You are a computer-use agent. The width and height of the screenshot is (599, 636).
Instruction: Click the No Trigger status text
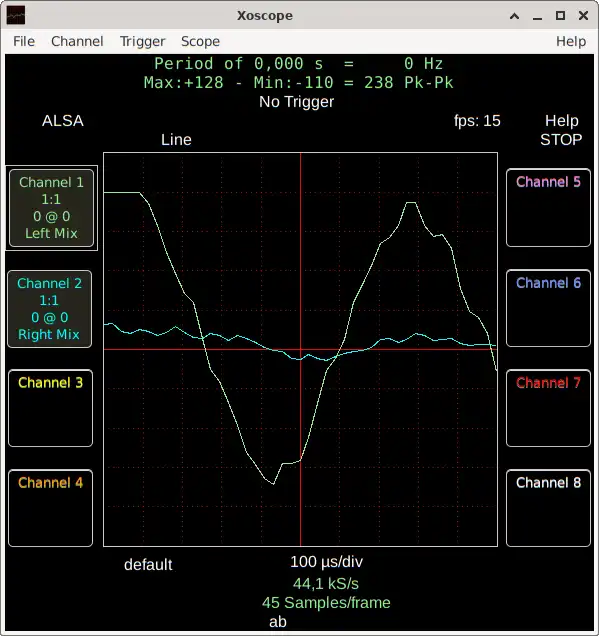pos(296,102)
